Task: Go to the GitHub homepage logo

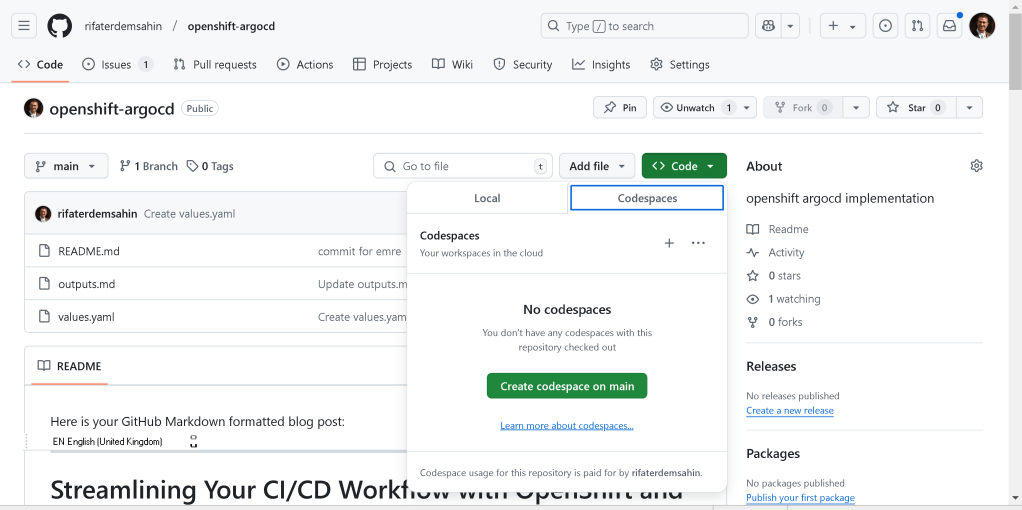Action: pyautogui.click(x=60, y=26)
